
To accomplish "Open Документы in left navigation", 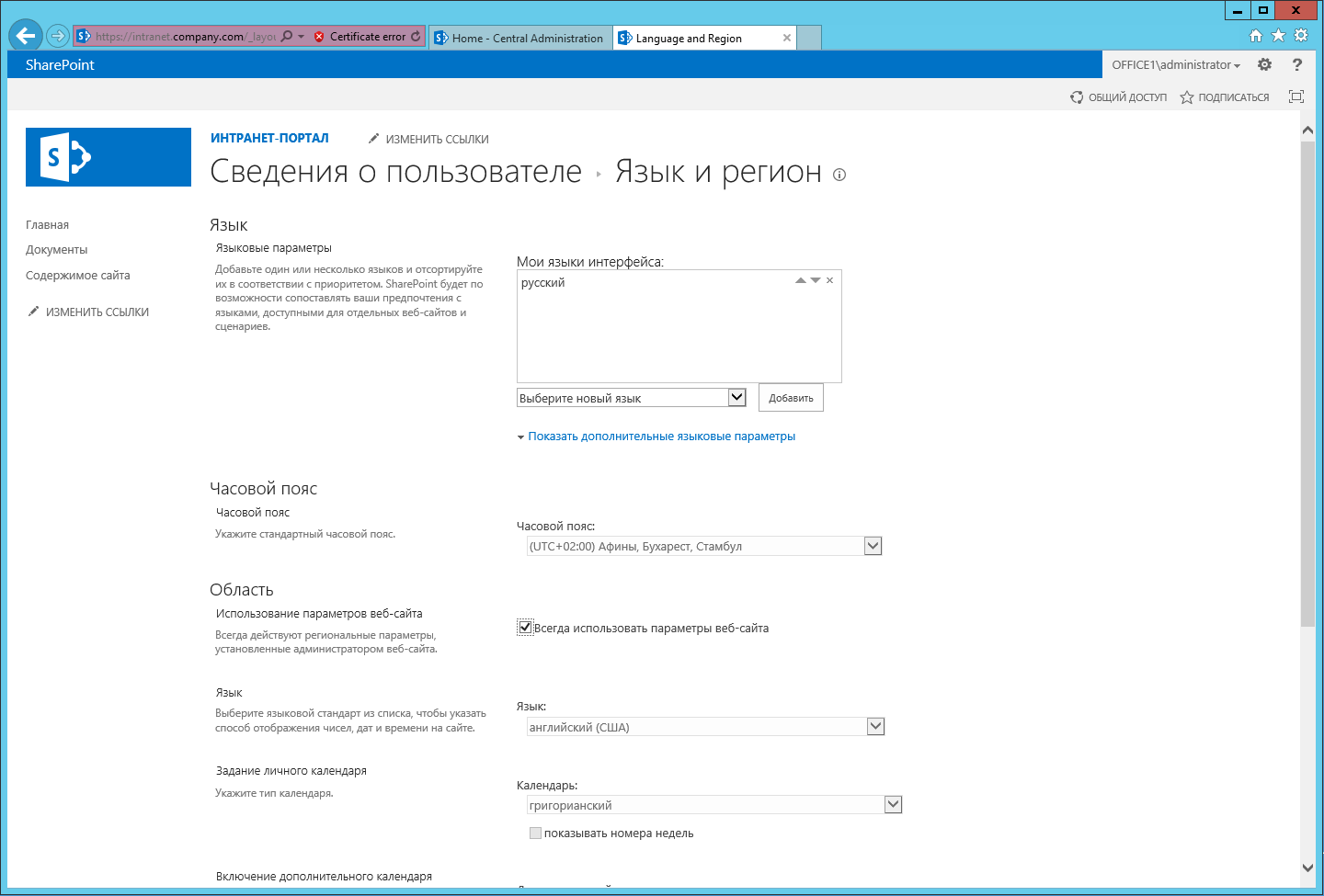I will [57, 250].
